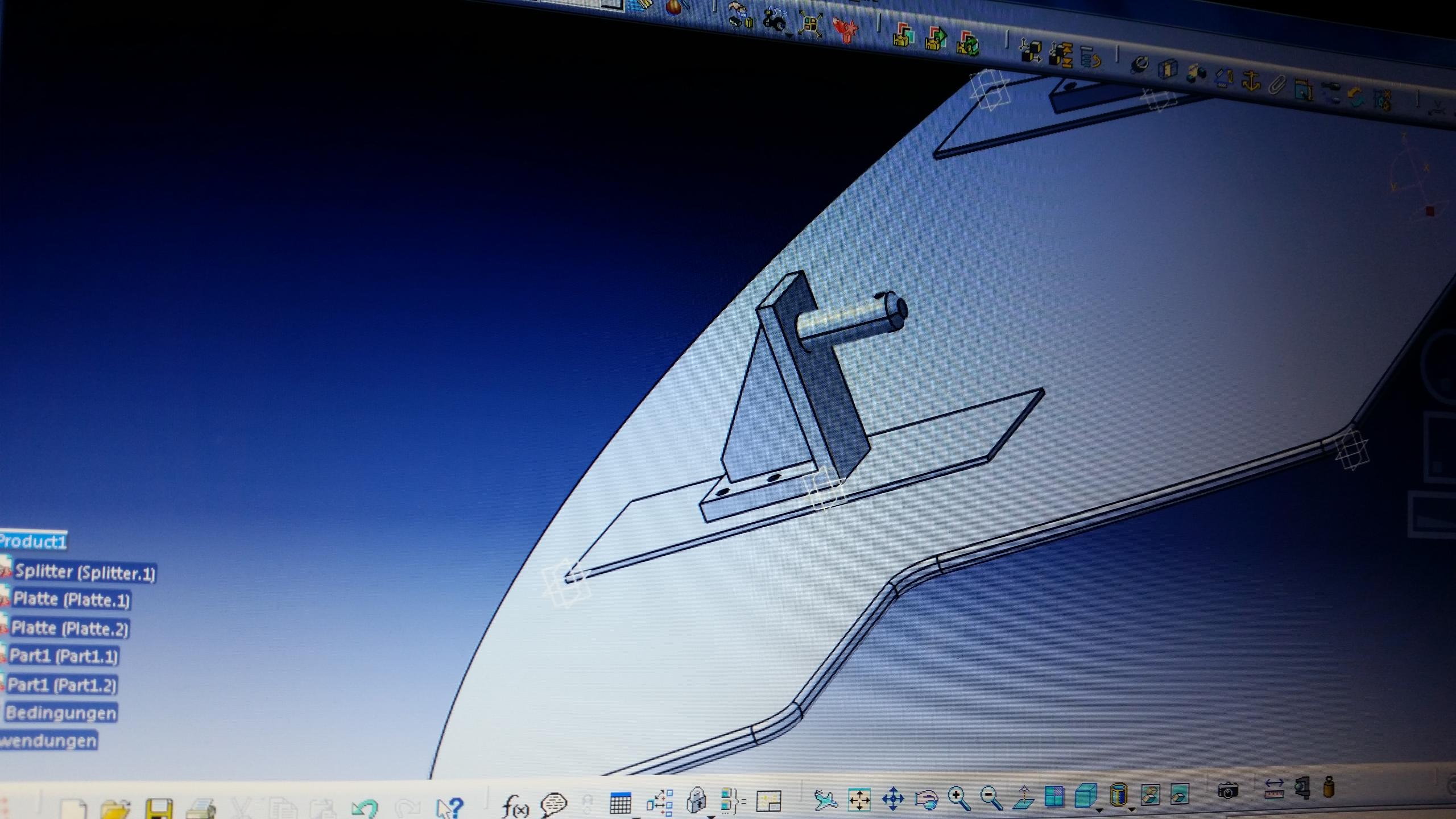This screenshot has width=1456, height=819.
Task: Select the Pan view tool
Action: tap(892, 799)
